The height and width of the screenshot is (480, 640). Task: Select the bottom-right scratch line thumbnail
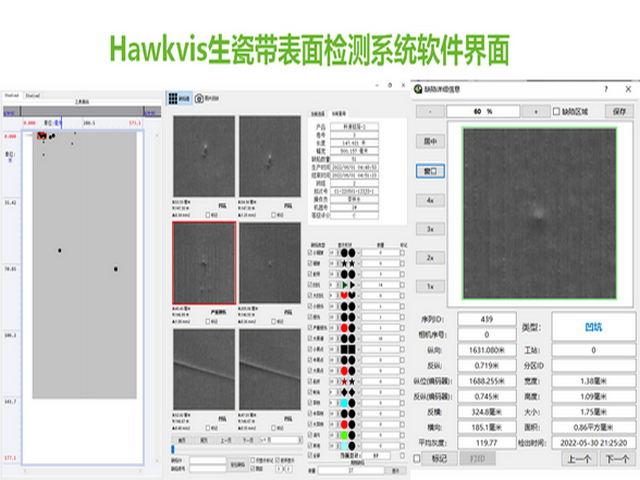tap(270, 369)
